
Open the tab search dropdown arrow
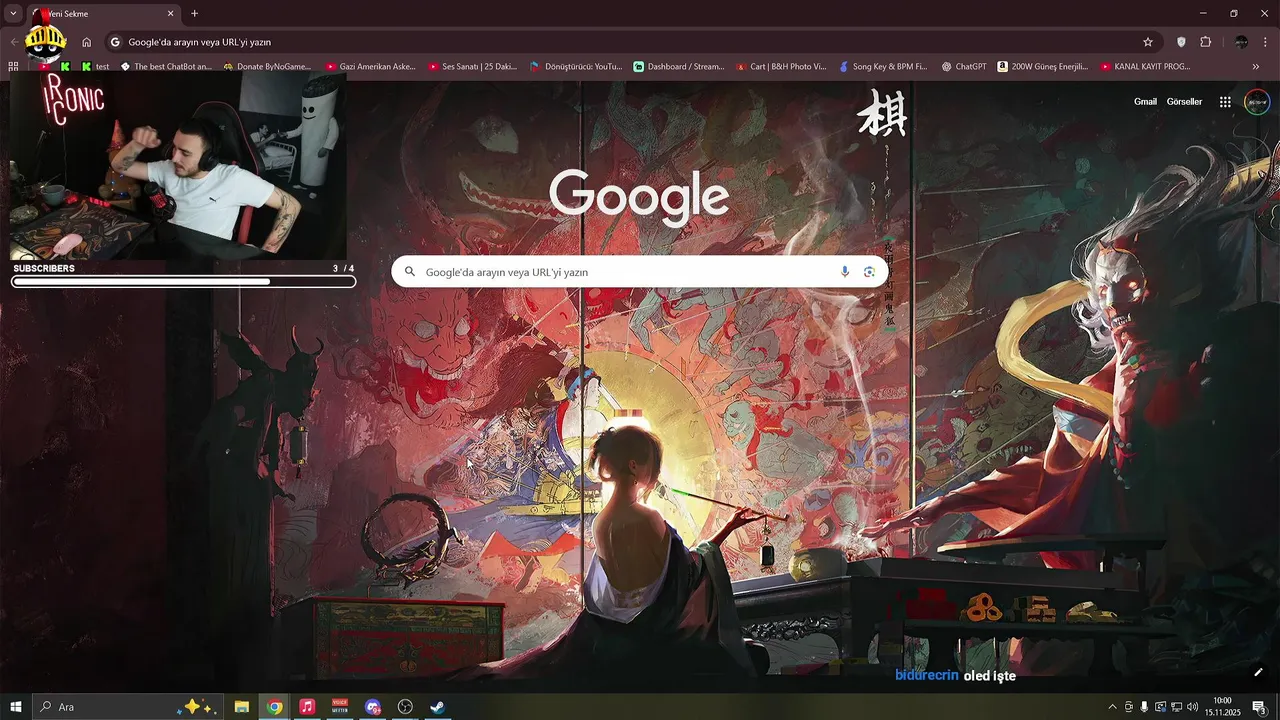pos(13,14)
